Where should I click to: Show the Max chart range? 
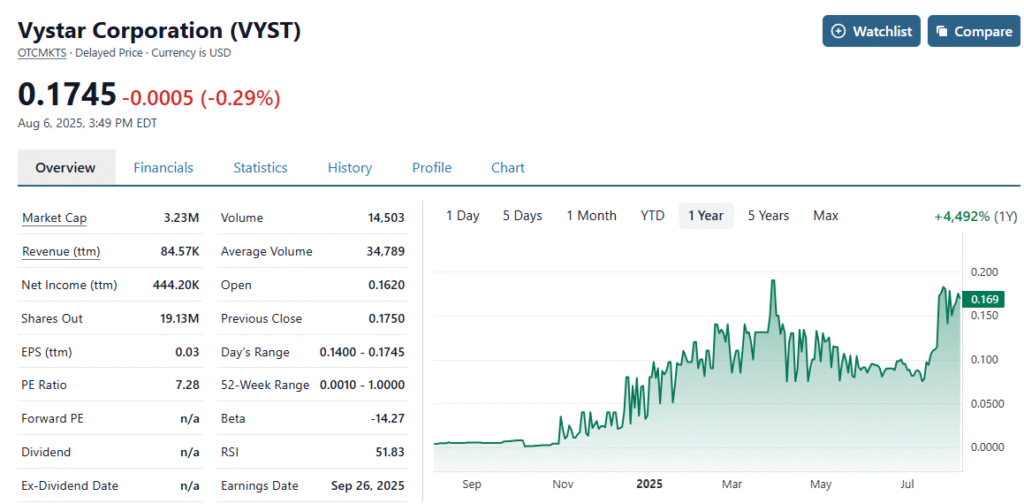[825, 215]
